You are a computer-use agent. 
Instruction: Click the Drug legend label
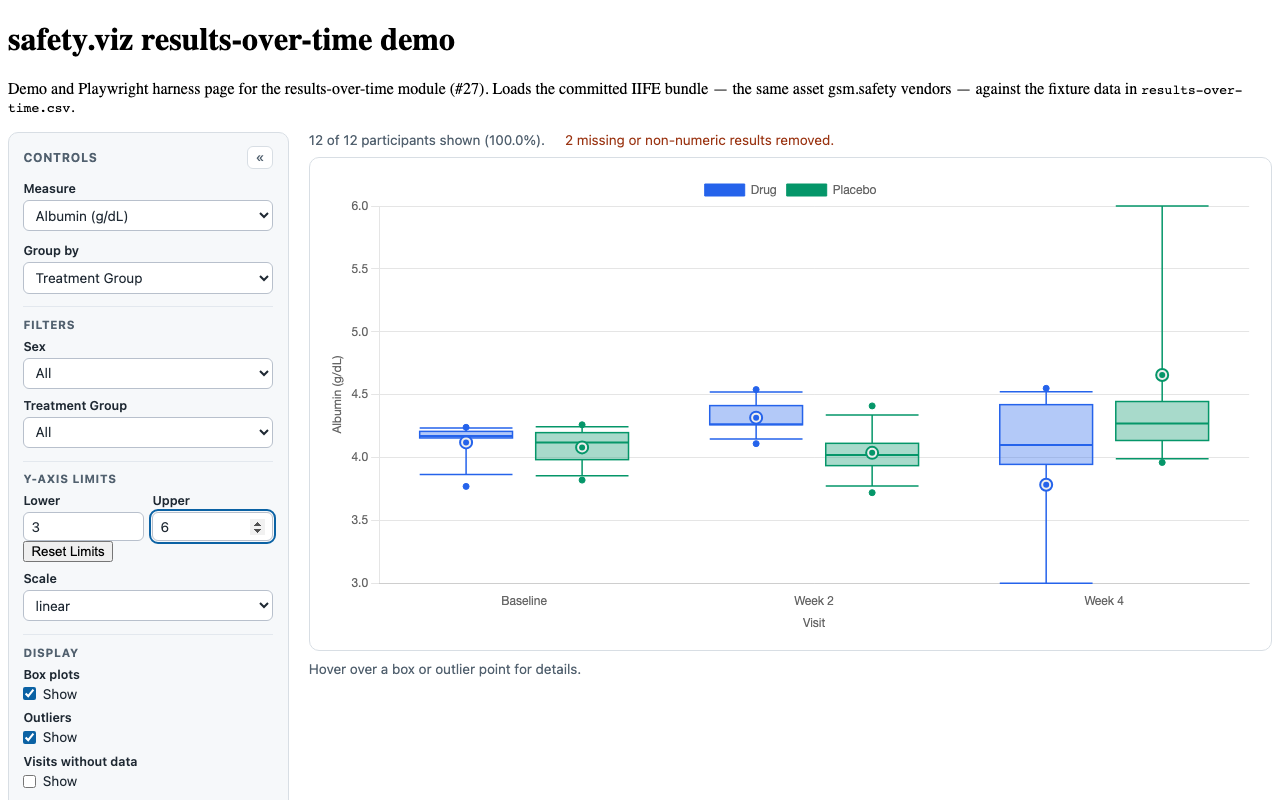click(763, 190)
